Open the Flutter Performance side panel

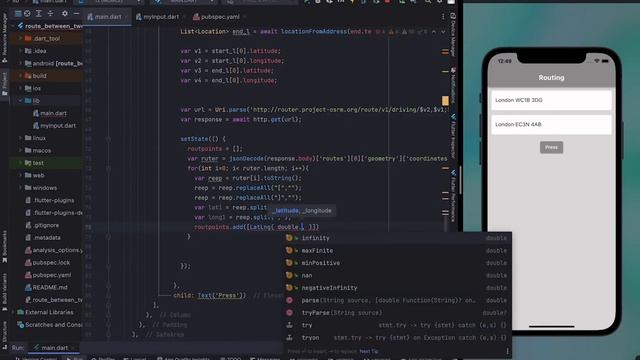click(453, 195)
